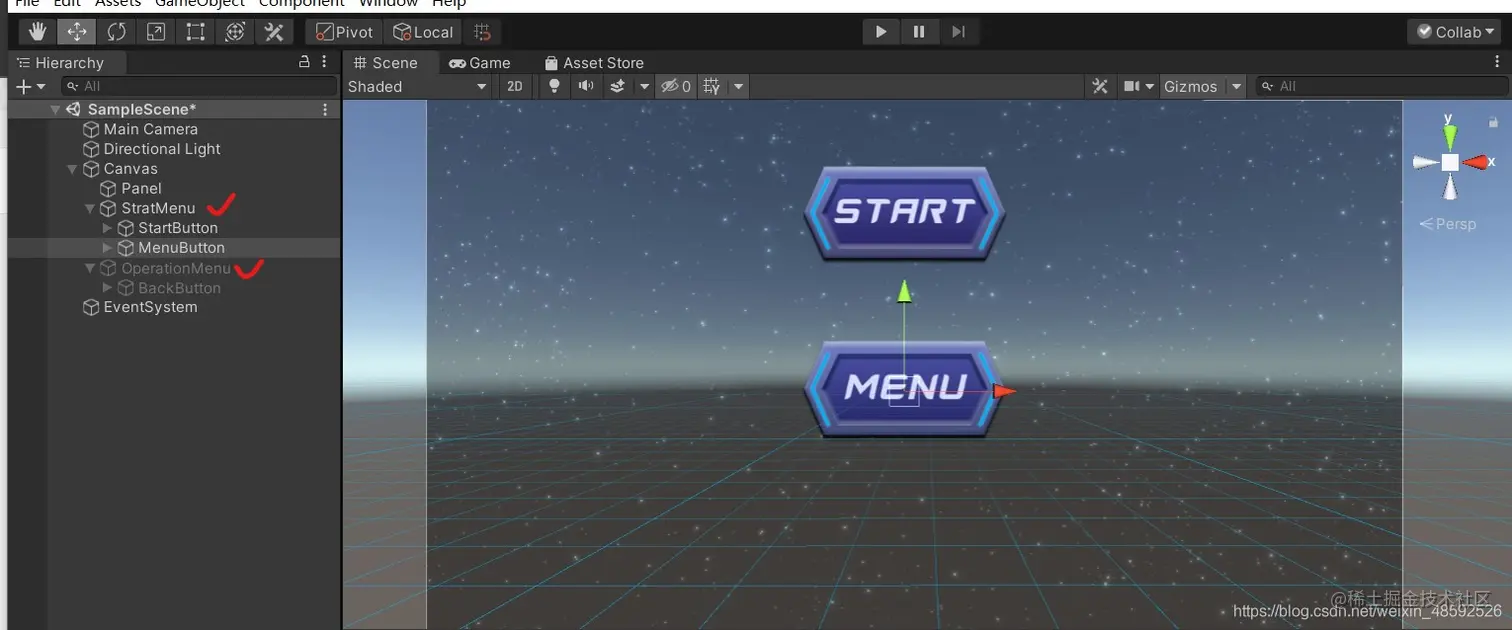Start Play mode

tap(881, 32)
